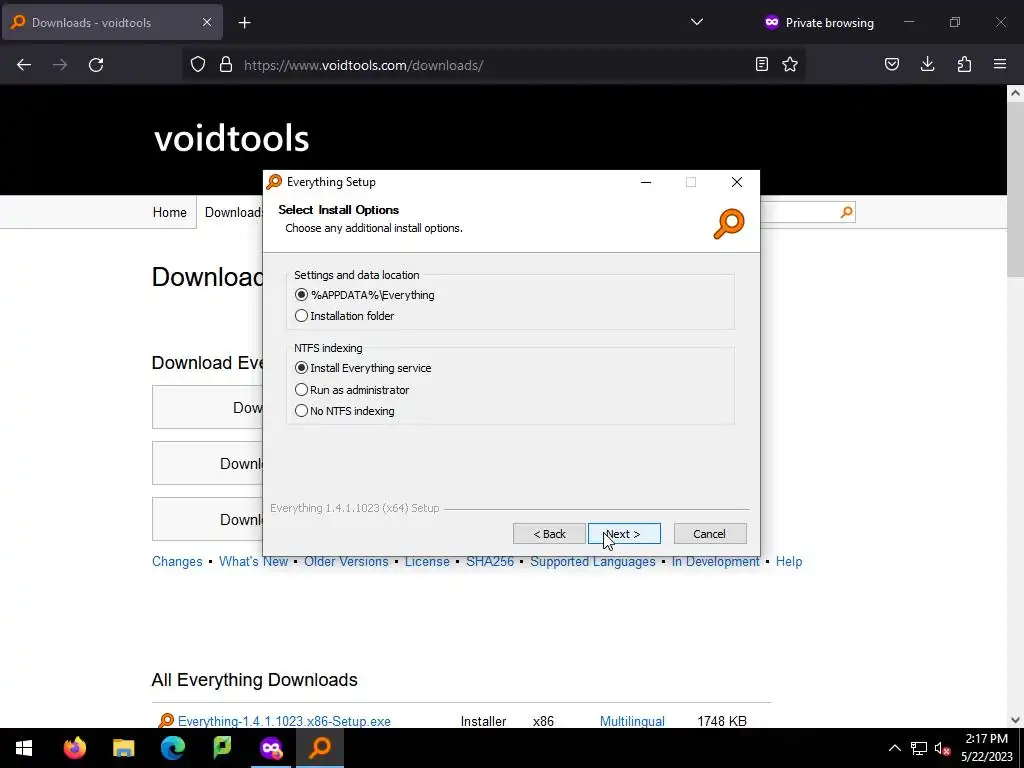The image size is (1024, 768).
Task: Click the Multilingual link for x86 installer
Action: (632, 721)
